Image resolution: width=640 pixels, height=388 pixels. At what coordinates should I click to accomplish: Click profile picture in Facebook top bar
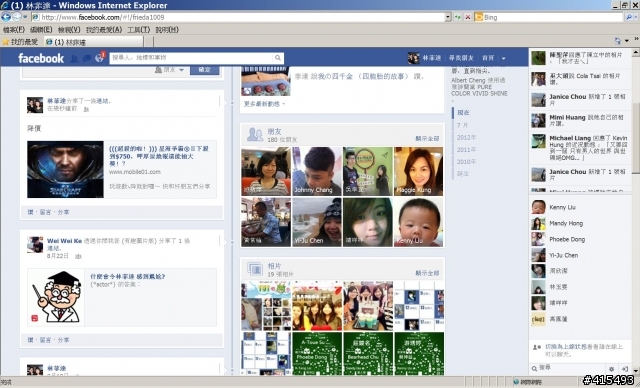click(413, 58)
